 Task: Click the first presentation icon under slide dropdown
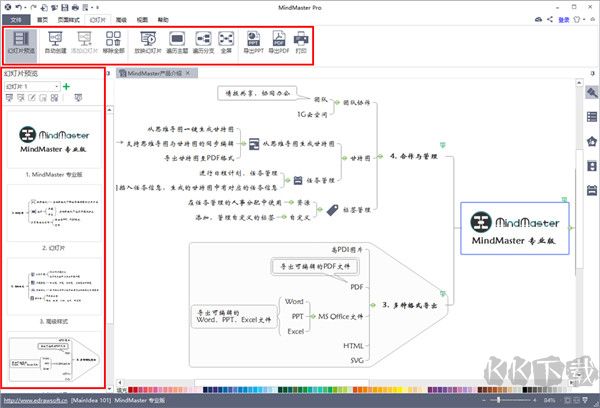point(10,98)
